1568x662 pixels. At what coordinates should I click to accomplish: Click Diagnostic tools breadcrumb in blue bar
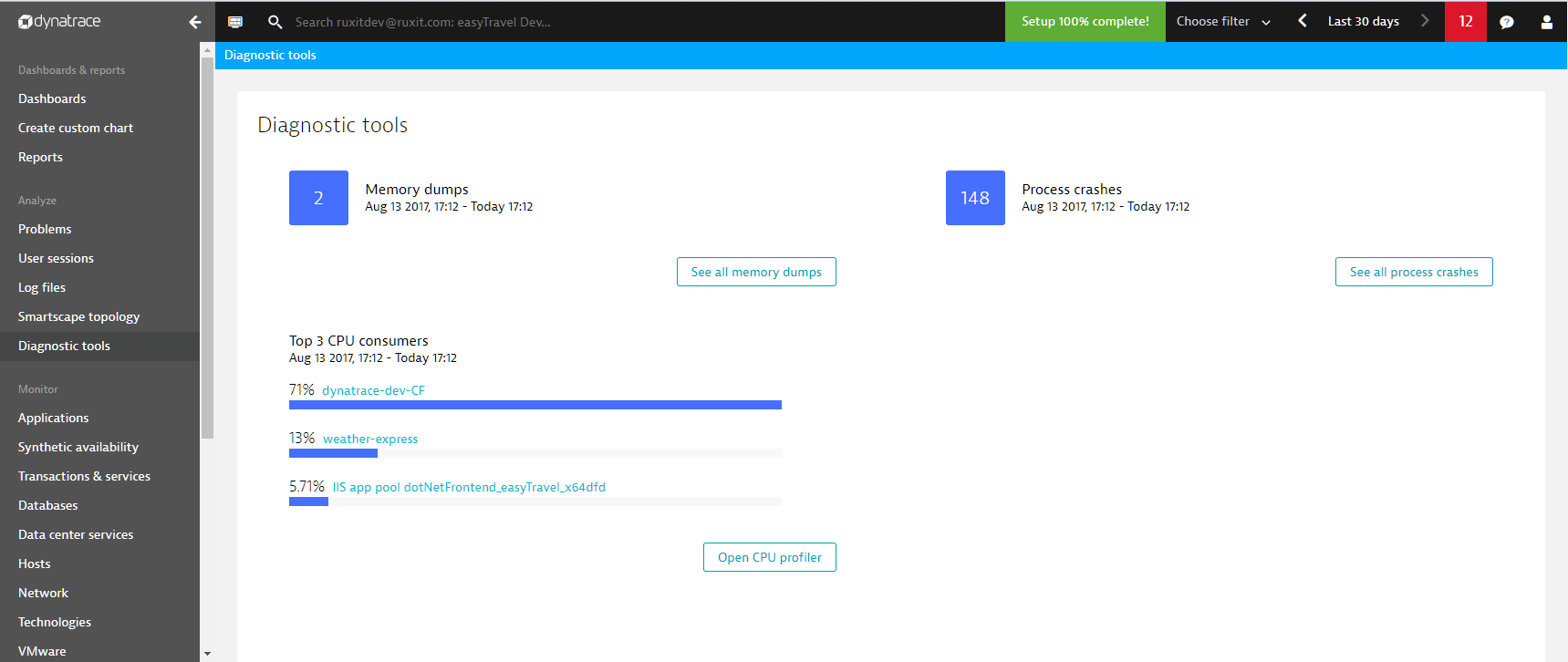(x=270, y=55)
